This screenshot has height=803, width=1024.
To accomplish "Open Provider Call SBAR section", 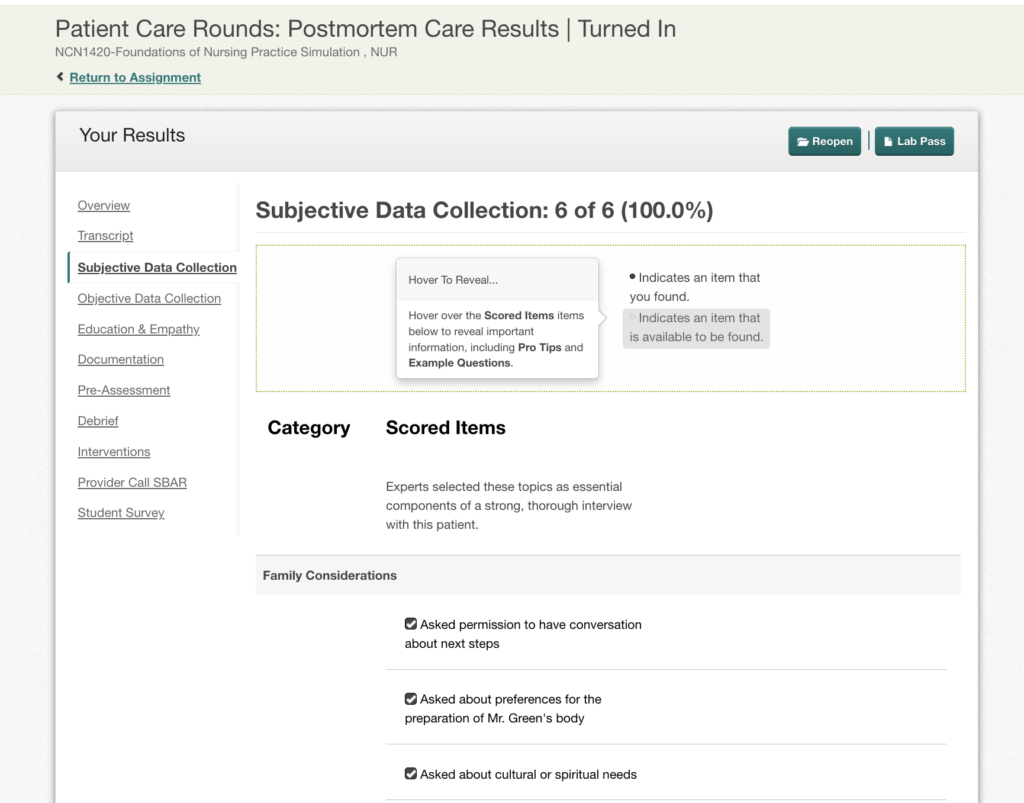I will pos(132,482).
